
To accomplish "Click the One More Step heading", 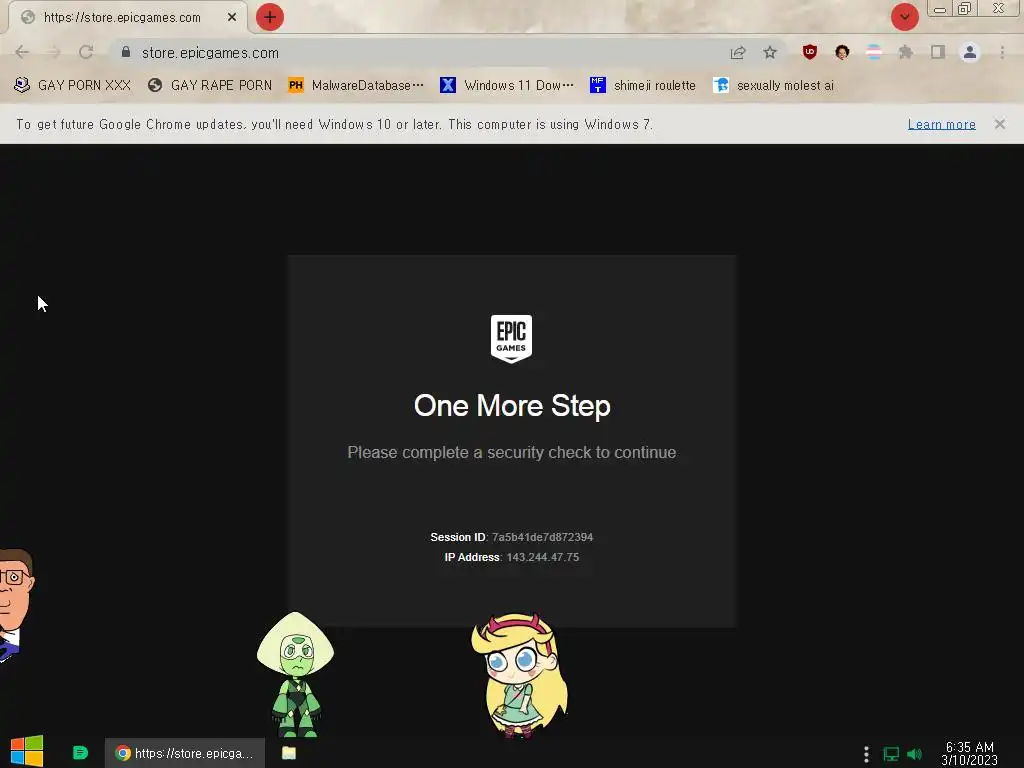I will 512,406.
